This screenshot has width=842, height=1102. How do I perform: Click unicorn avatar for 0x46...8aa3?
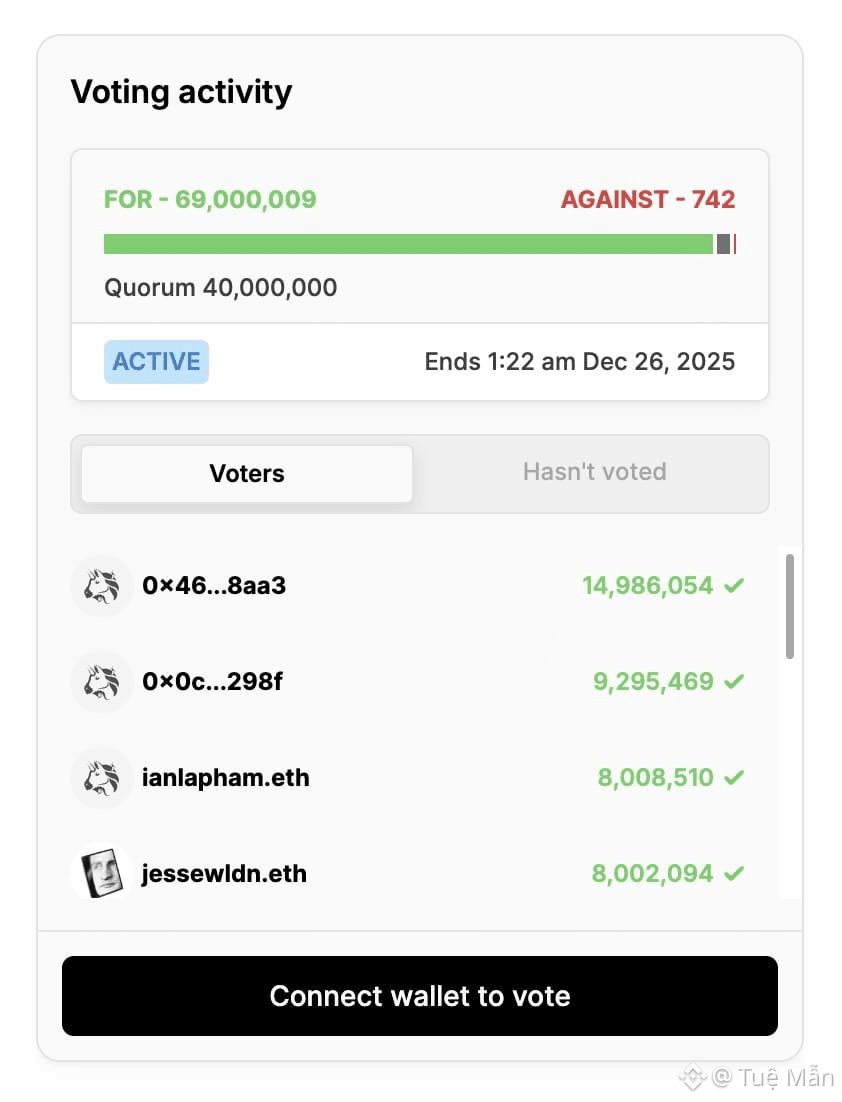click(x=102, y=586)
